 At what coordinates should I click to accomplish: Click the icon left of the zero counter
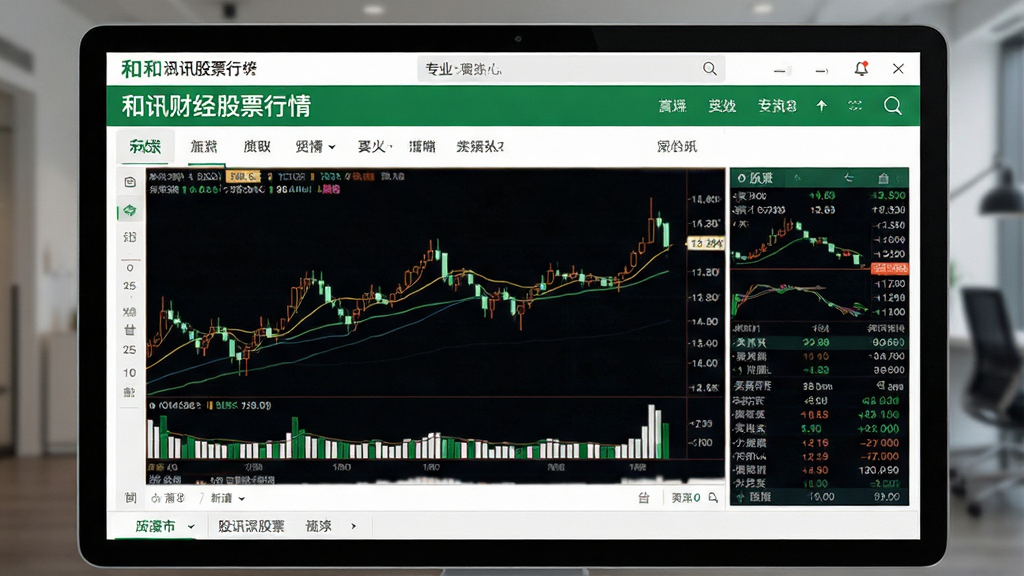(x=644, y=498)
